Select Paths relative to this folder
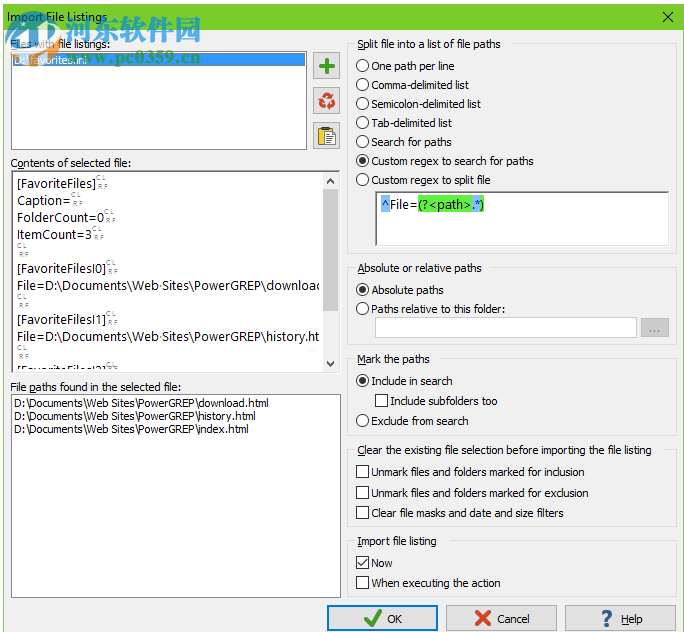684x632 pixels. [431, 309]
